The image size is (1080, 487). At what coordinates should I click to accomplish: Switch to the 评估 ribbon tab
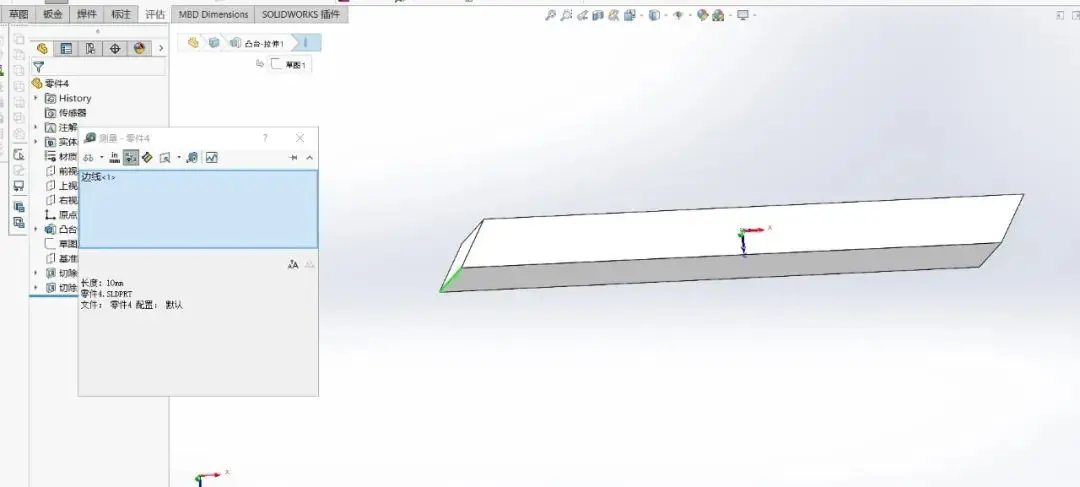point(154,14)
